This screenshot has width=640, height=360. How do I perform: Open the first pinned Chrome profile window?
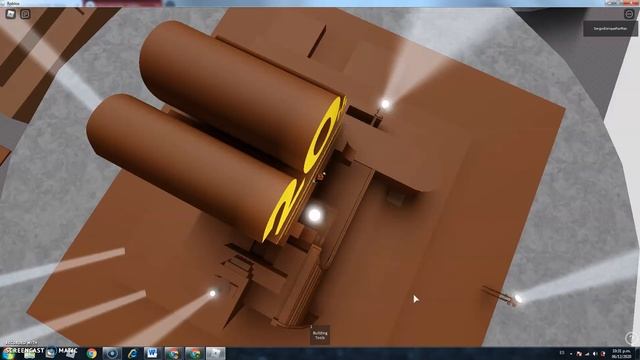[173, 353]
